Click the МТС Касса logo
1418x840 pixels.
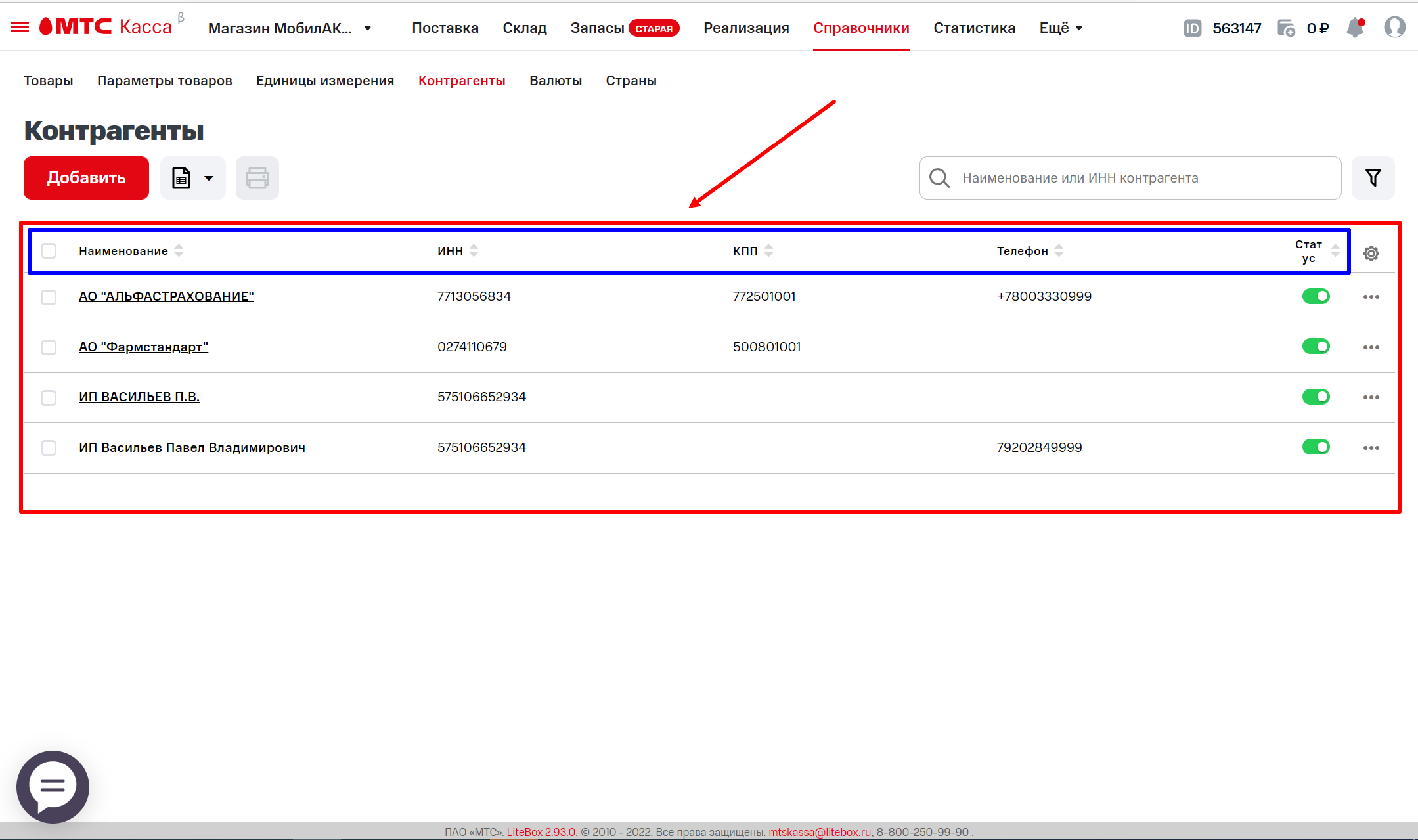point(106,26)
